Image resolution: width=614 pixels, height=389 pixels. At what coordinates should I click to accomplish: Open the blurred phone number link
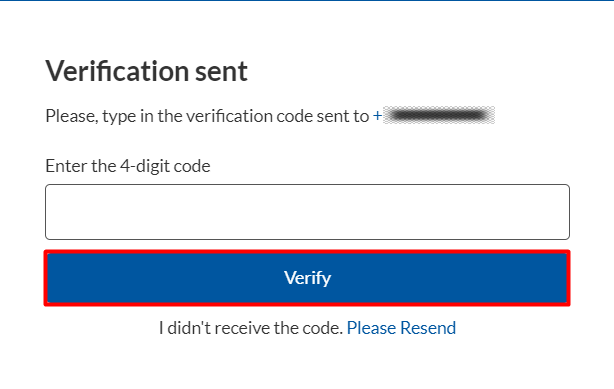[x=434, y=116]
